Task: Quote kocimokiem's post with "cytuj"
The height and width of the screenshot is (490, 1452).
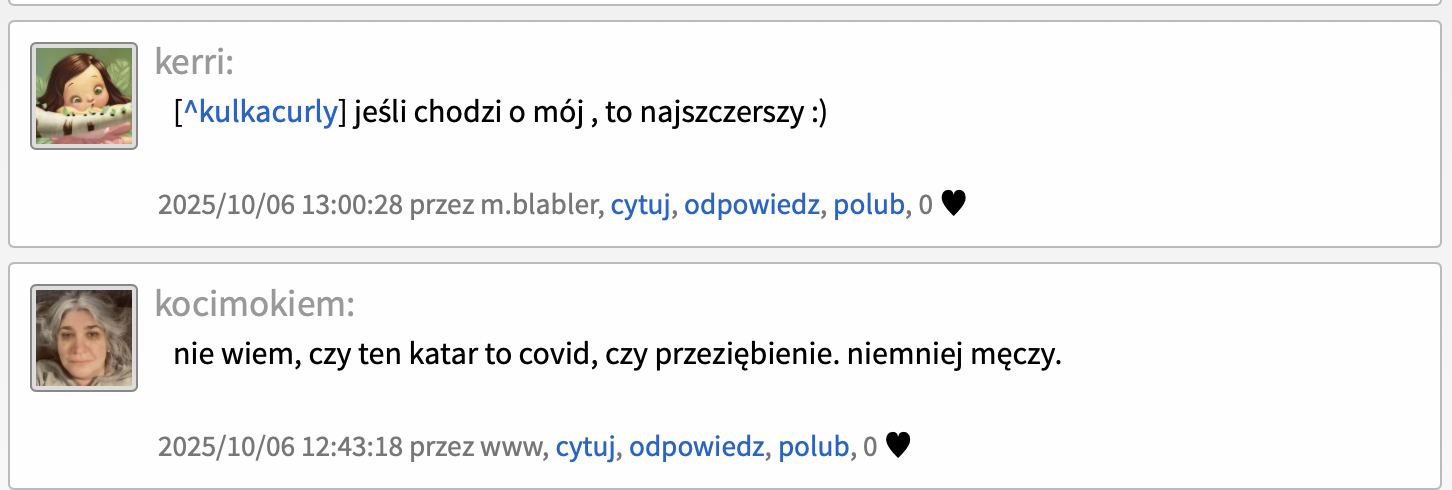Action: point(586,447)
